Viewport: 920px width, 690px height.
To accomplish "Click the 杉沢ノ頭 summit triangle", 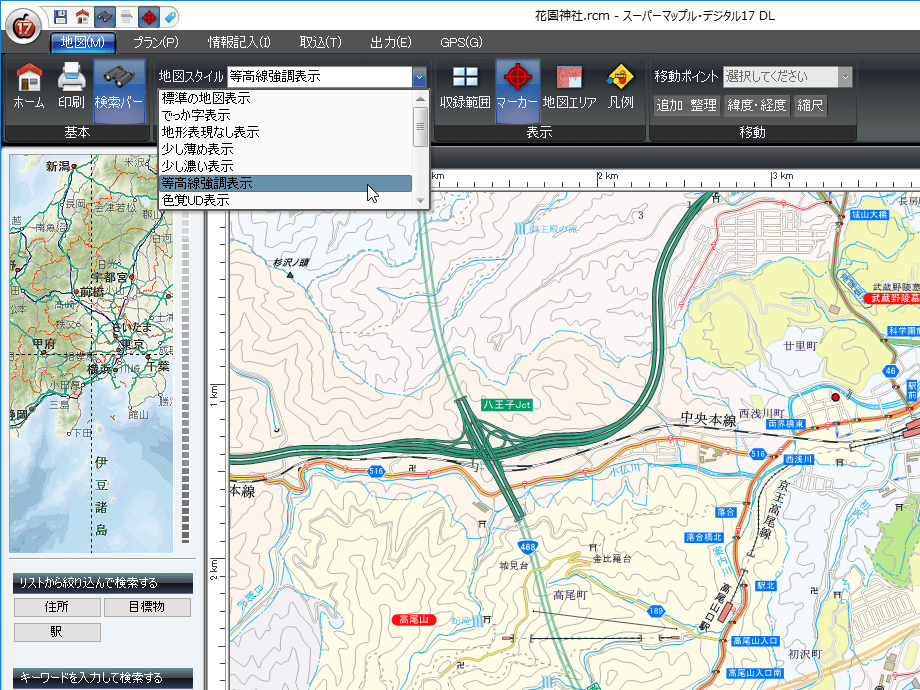I will click(x=290, y=274).
